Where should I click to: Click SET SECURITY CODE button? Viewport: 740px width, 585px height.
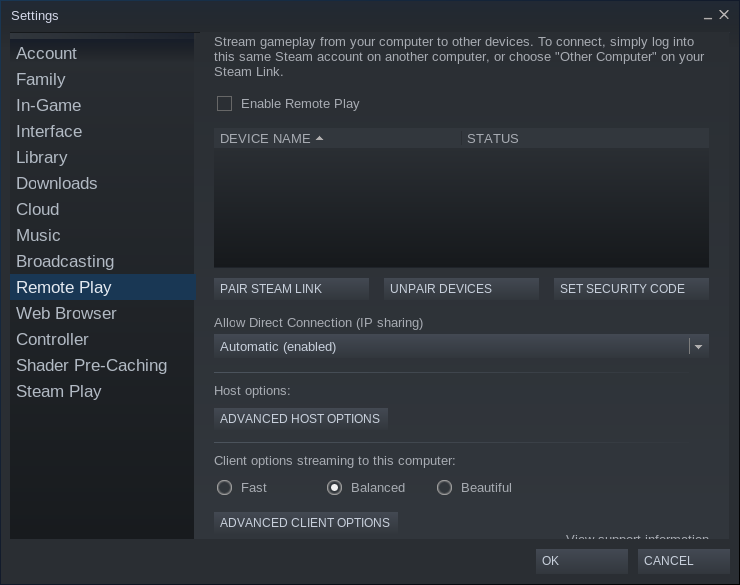(x=631, y=289)
